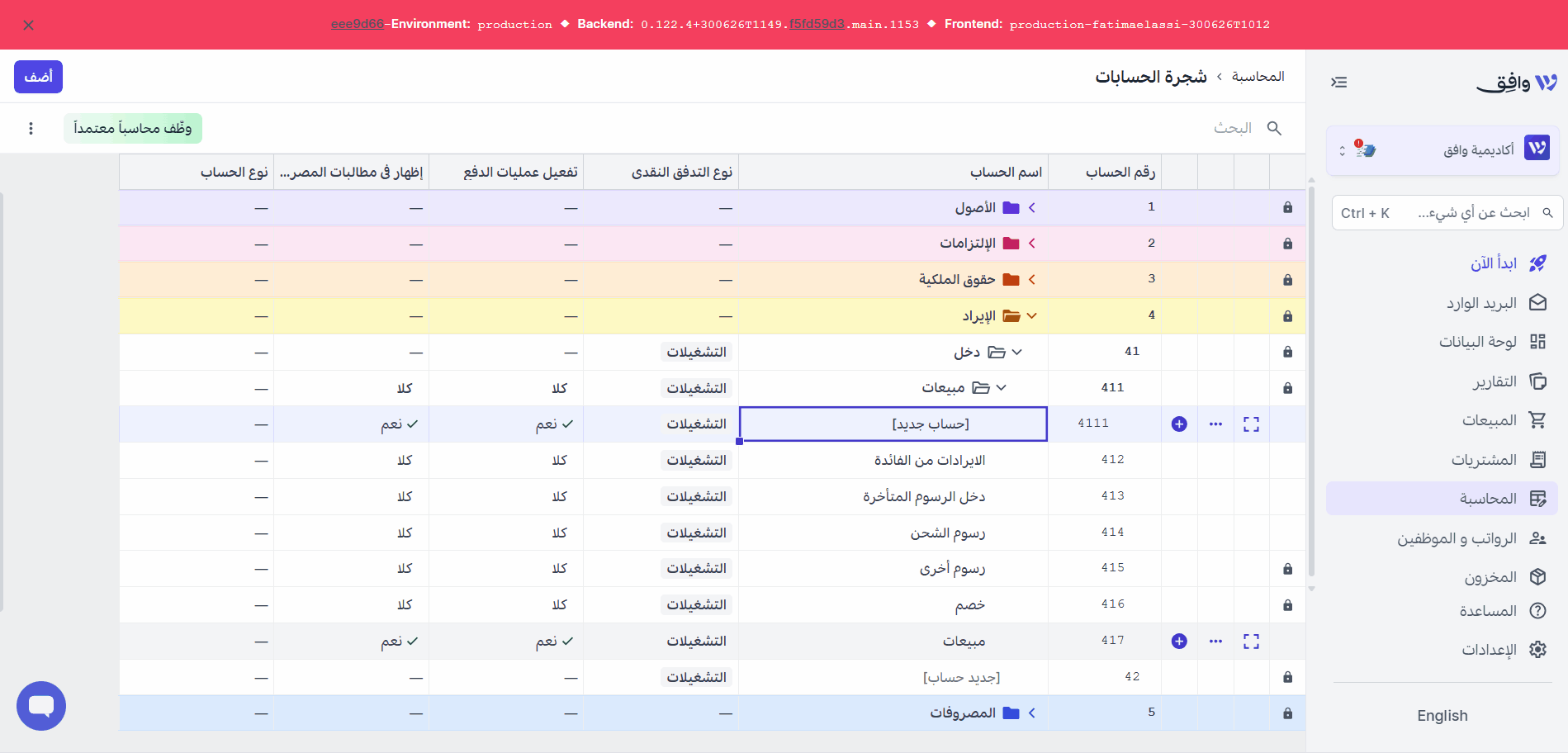Select cash flow type التشغيلات for خصم

[697, 605]
